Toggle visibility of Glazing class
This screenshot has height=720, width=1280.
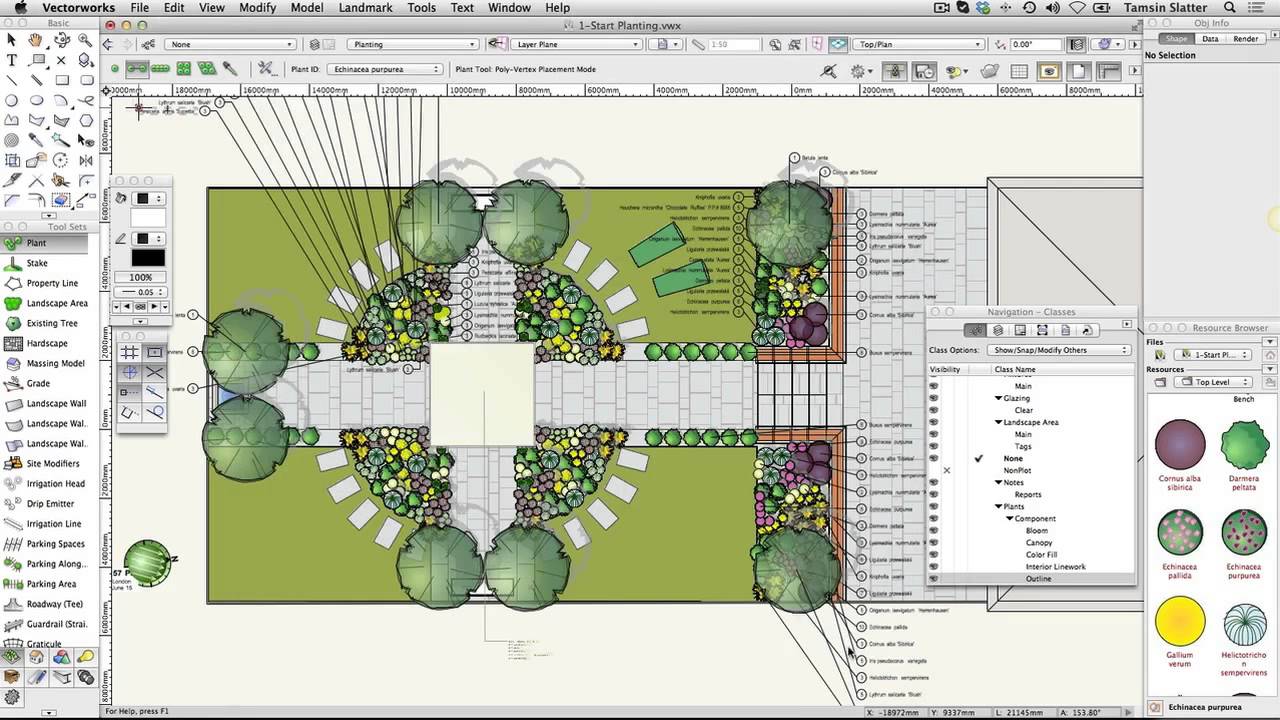coord(934,398)
